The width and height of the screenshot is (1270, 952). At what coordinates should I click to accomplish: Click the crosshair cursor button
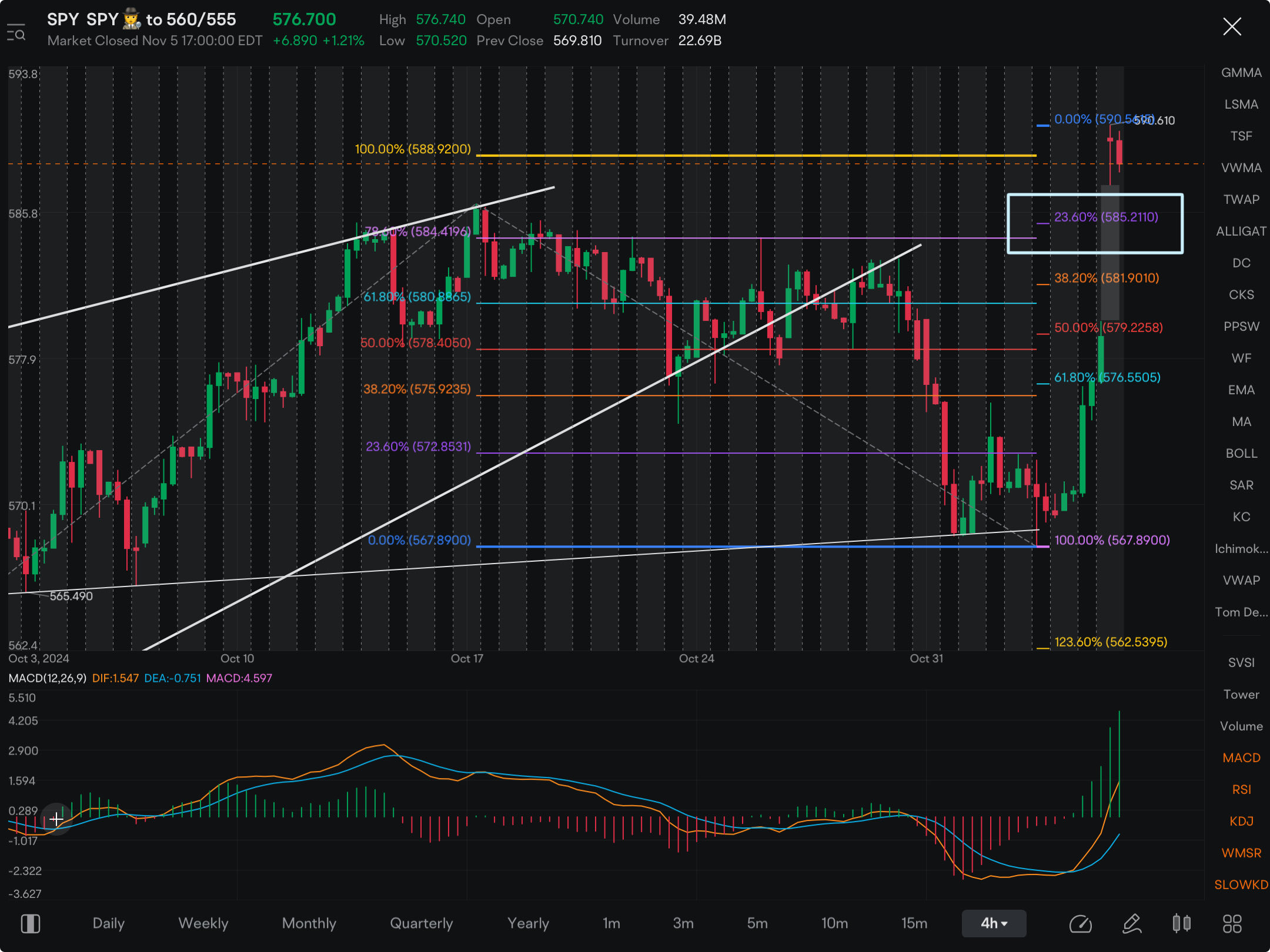tap(56, 819)
